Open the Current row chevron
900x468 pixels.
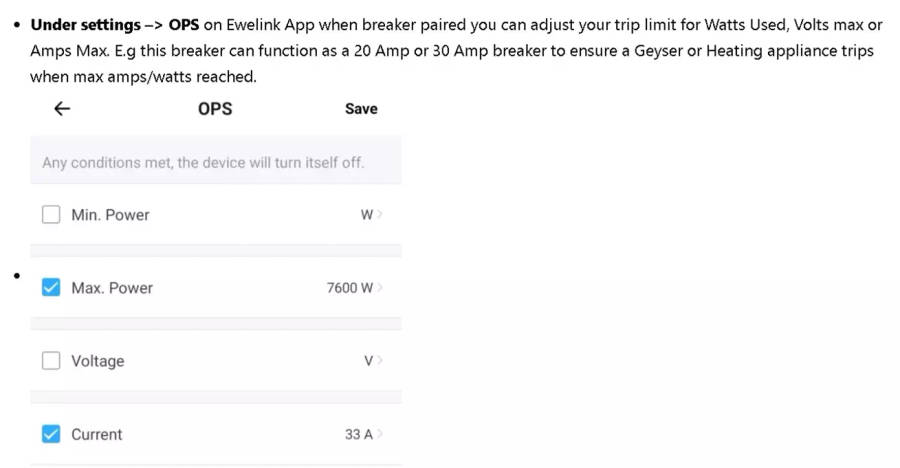381,434
